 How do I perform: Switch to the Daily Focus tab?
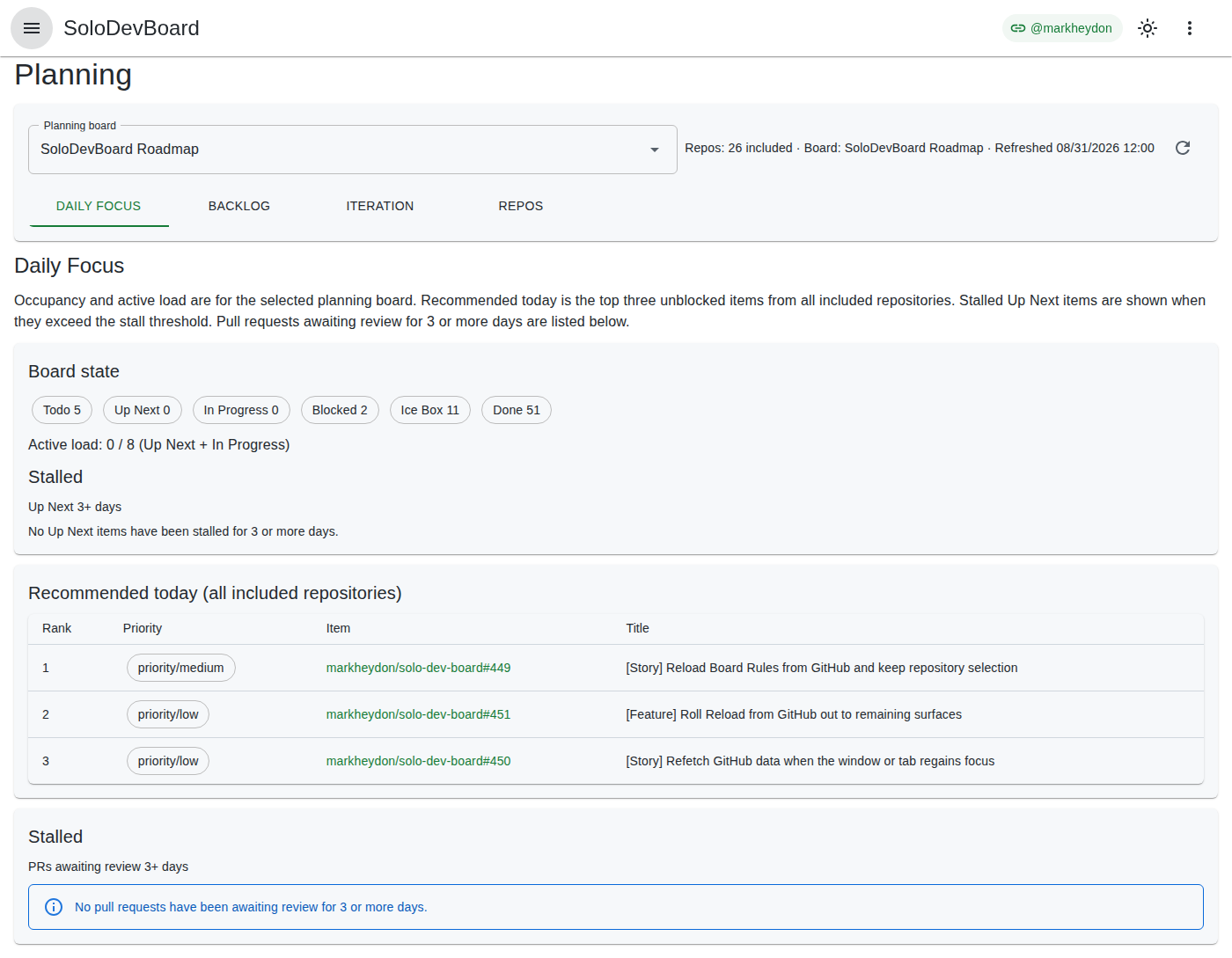coord(99,206)
